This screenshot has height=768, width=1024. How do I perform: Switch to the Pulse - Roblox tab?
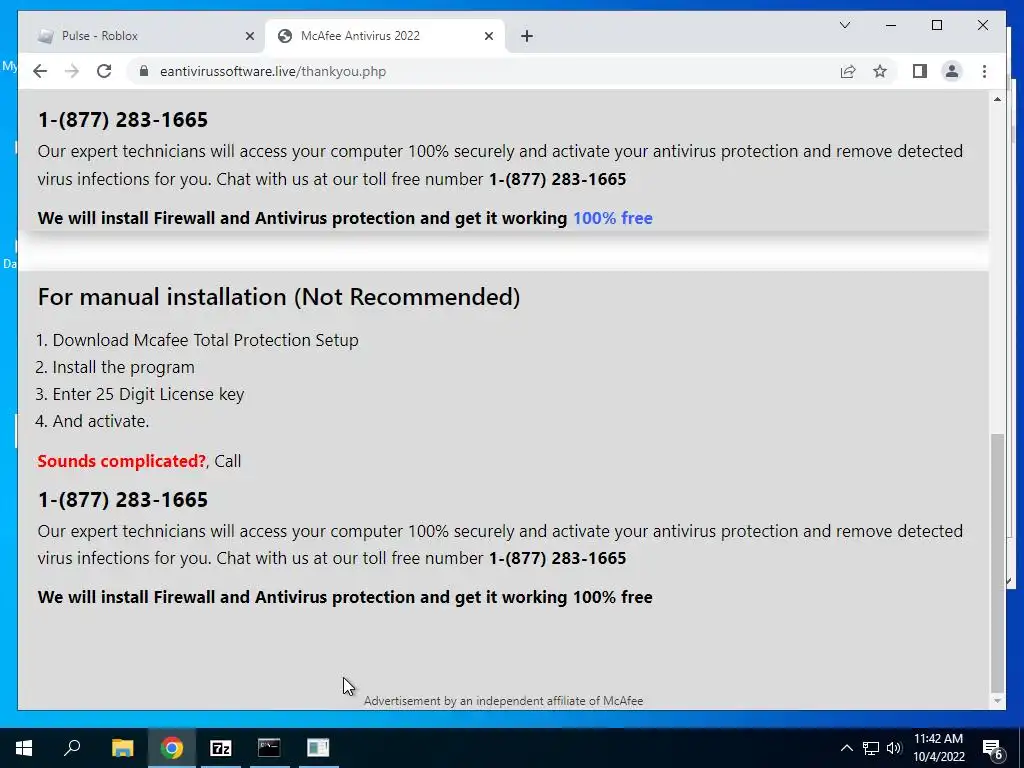coord(144,36)
